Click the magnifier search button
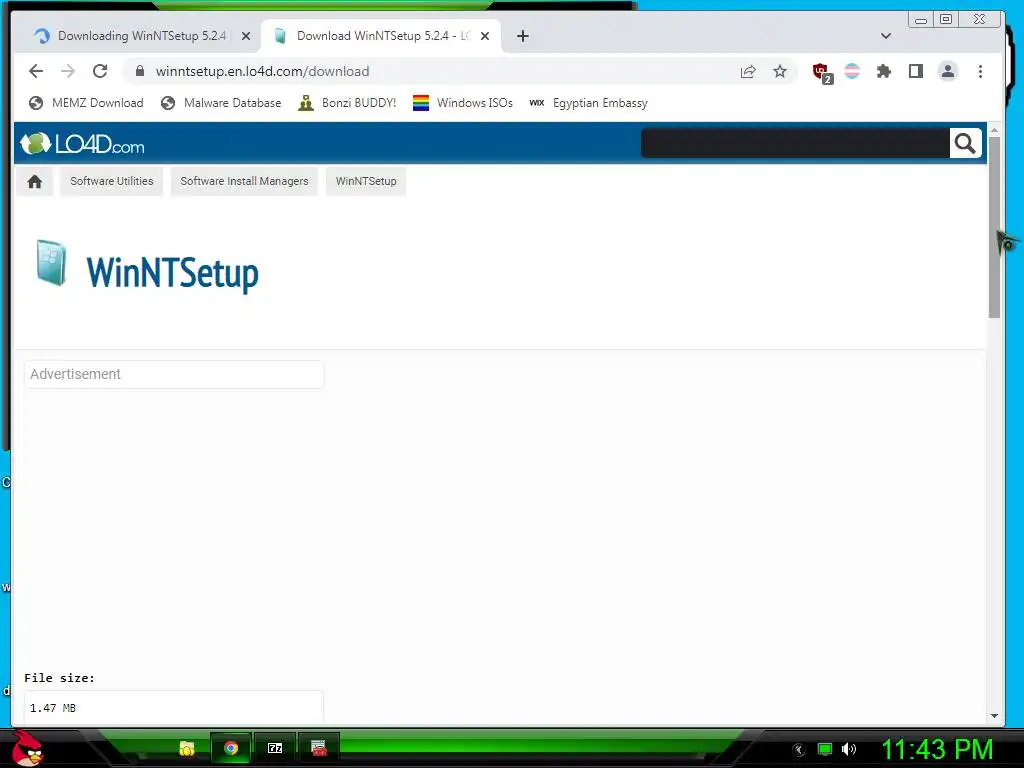The image size is (1024, 768). (965, 143)
